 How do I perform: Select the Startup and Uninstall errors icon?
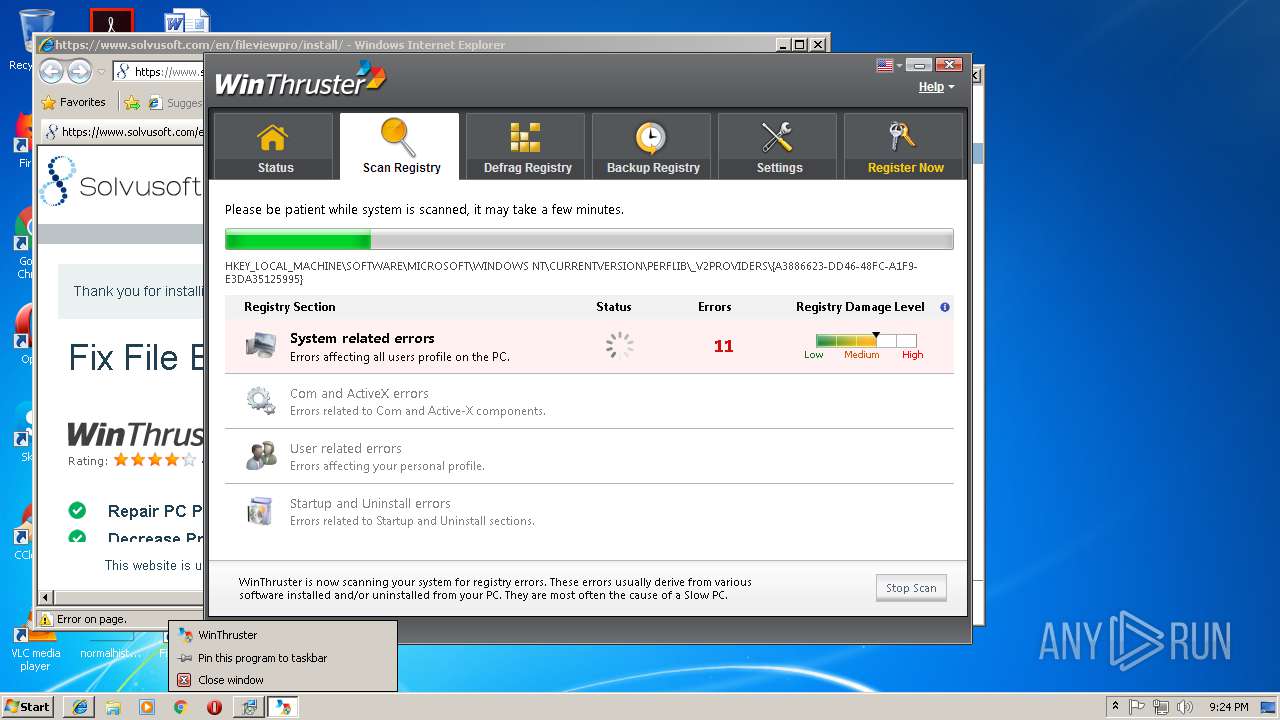(261, 511)
